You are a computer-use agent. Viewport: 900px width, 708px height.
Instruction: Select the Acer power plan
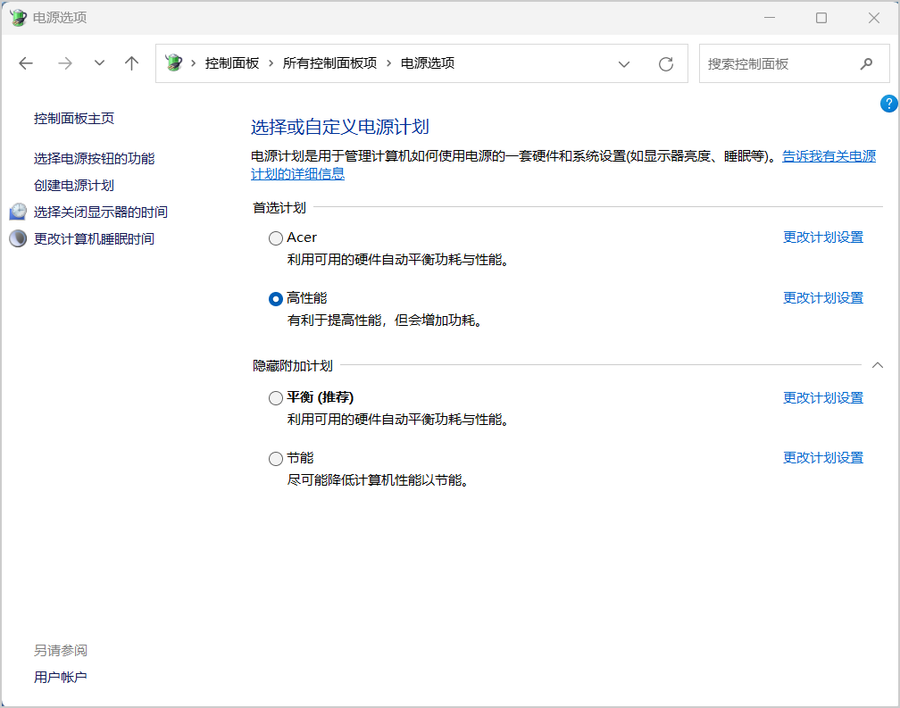click(276, 238)
